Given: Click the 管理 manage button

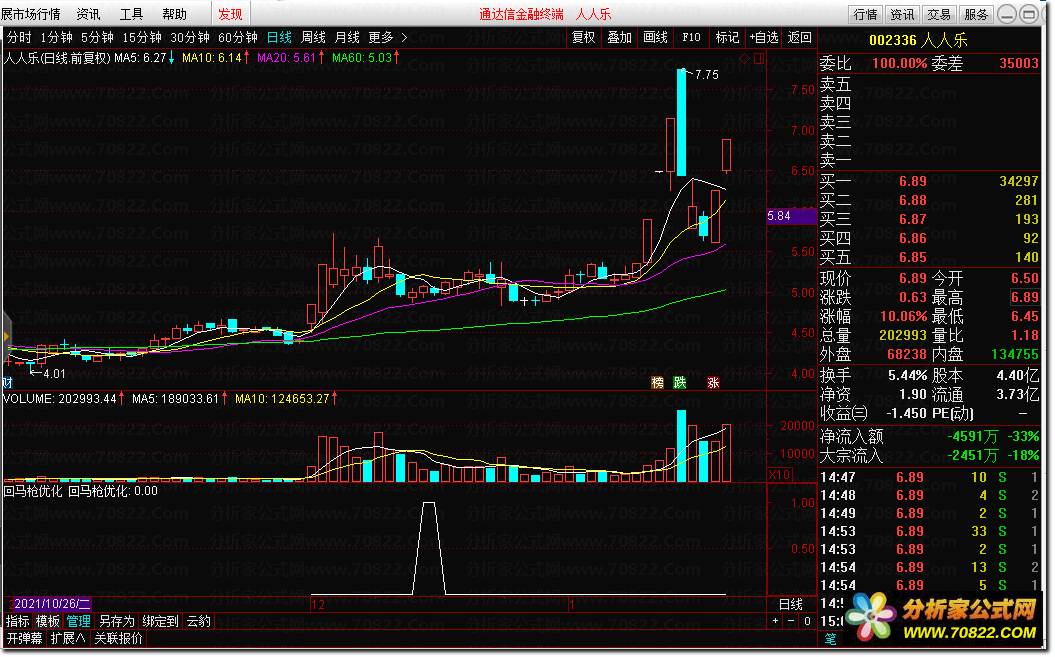Looking at the screenshot, I should click(78, 621).
